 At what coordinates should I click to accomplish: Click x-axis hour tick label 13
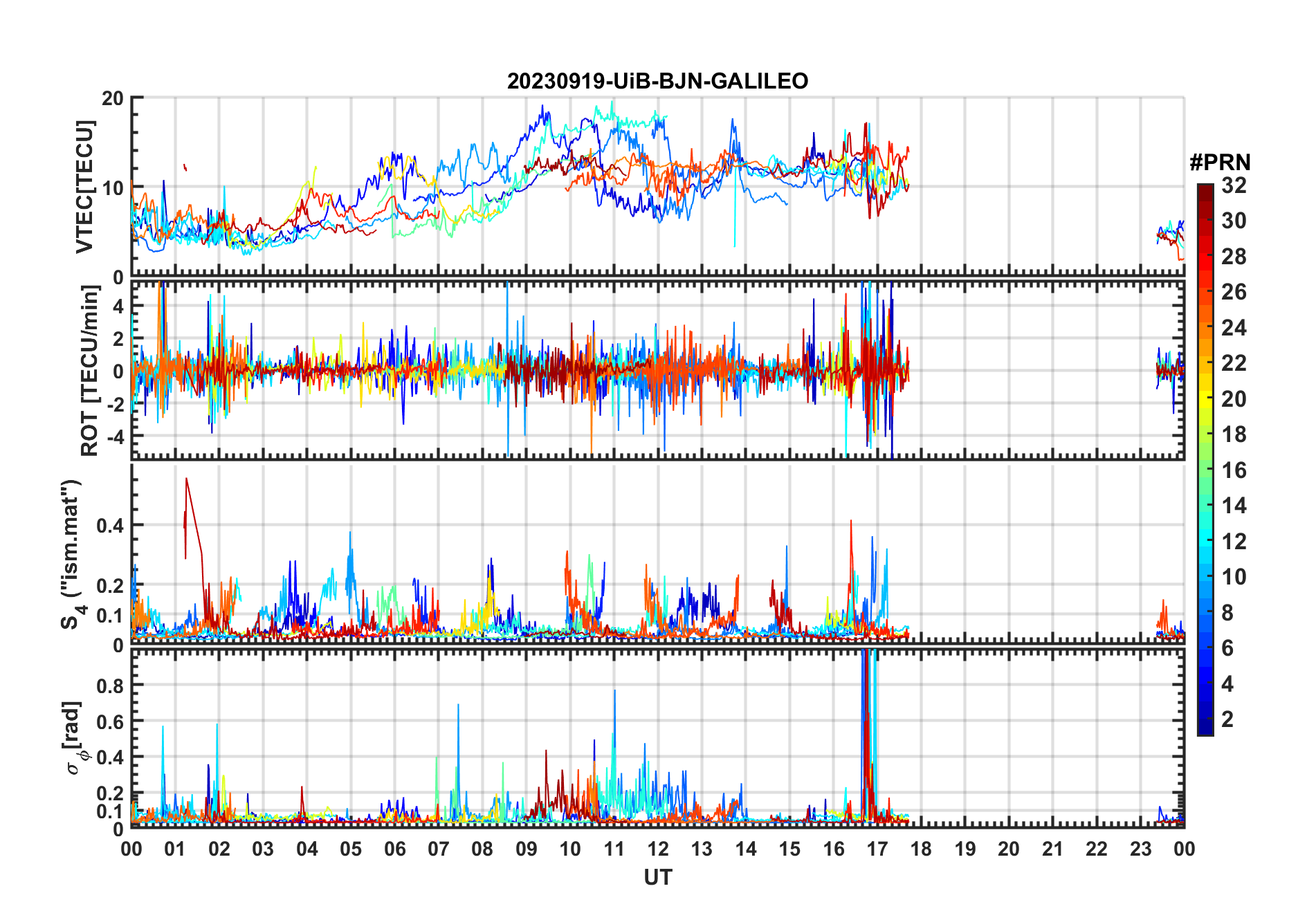(x=702, y=849)
